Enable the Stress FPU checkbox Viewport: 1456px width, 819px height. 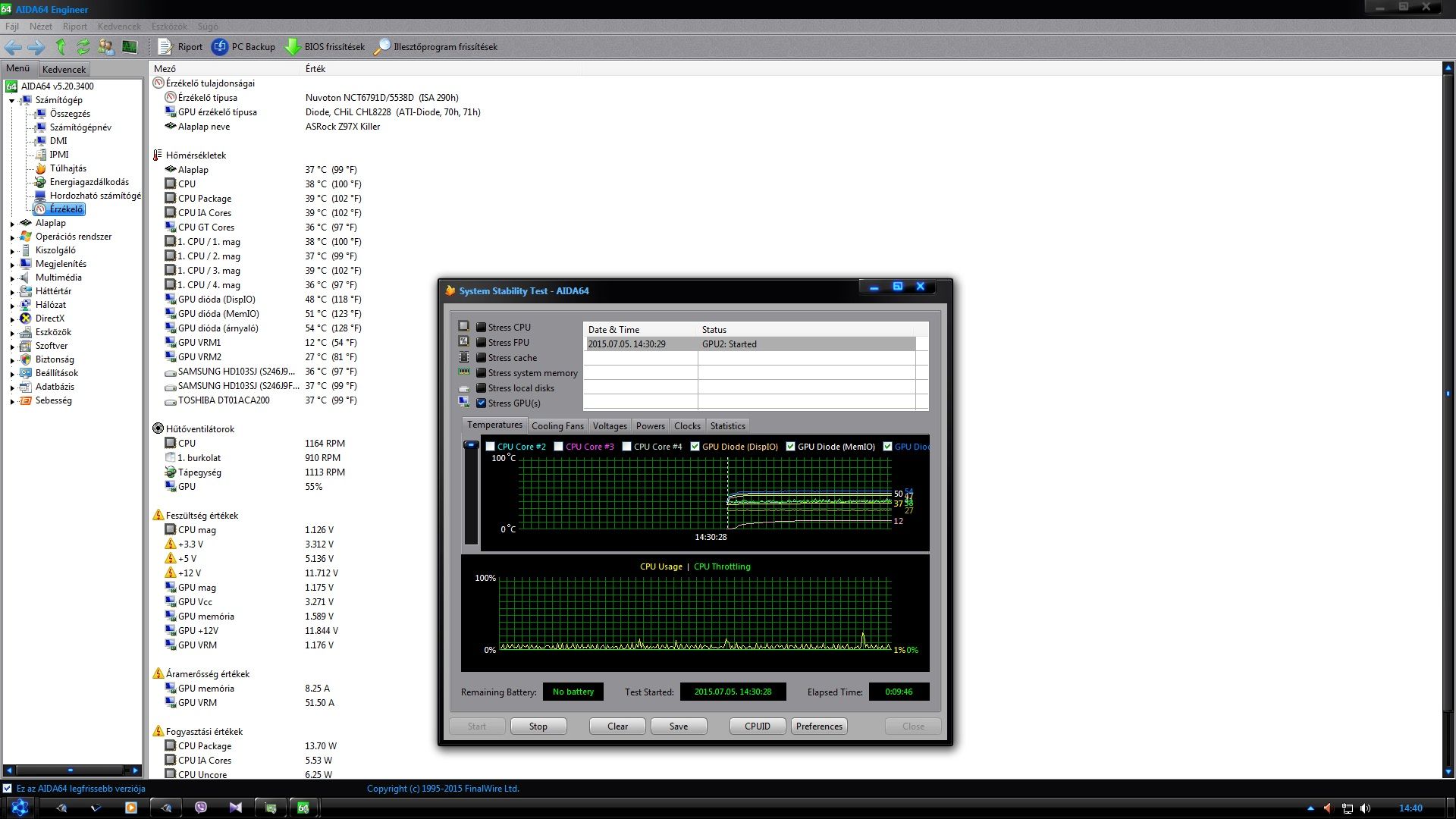click(x=481, y=343)
